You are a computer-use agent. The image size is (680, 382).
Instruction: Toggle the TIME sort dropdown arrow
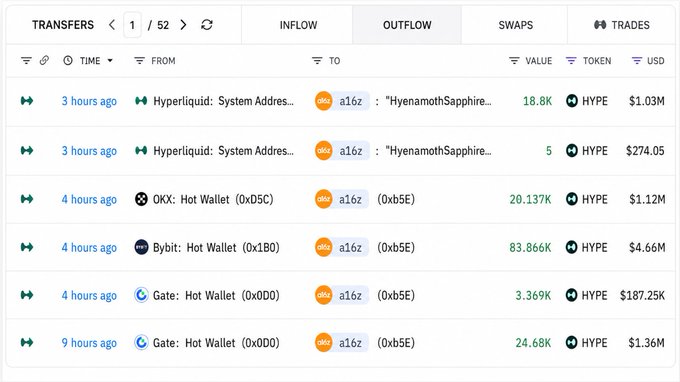[x=110, y=61]
